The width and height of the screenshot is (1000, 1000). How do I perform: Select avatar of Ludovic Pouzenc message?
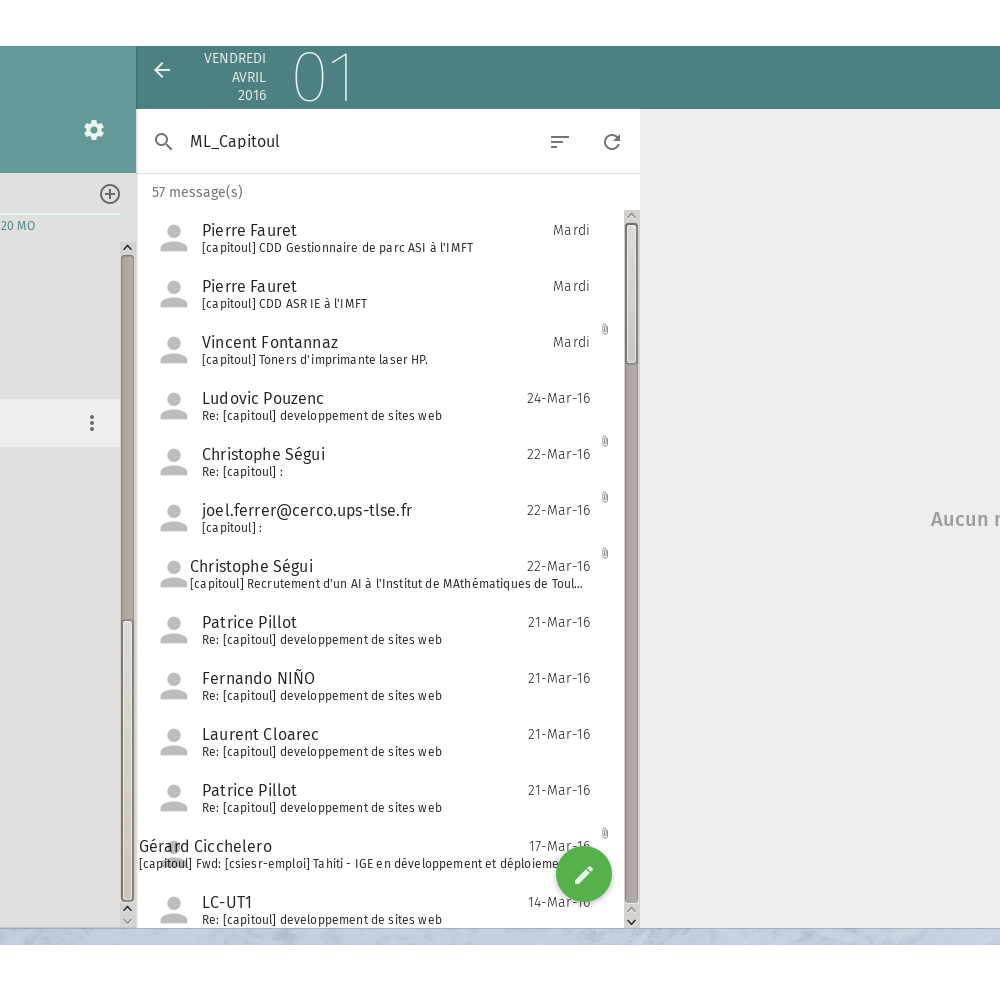(174, 406)
